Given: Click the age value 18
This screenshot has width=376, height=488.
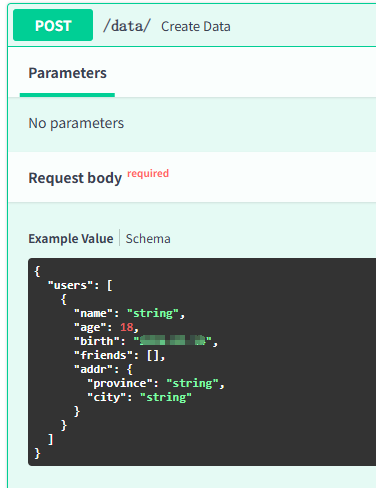Looking at the screenshot, I should (x=127, y=327).
